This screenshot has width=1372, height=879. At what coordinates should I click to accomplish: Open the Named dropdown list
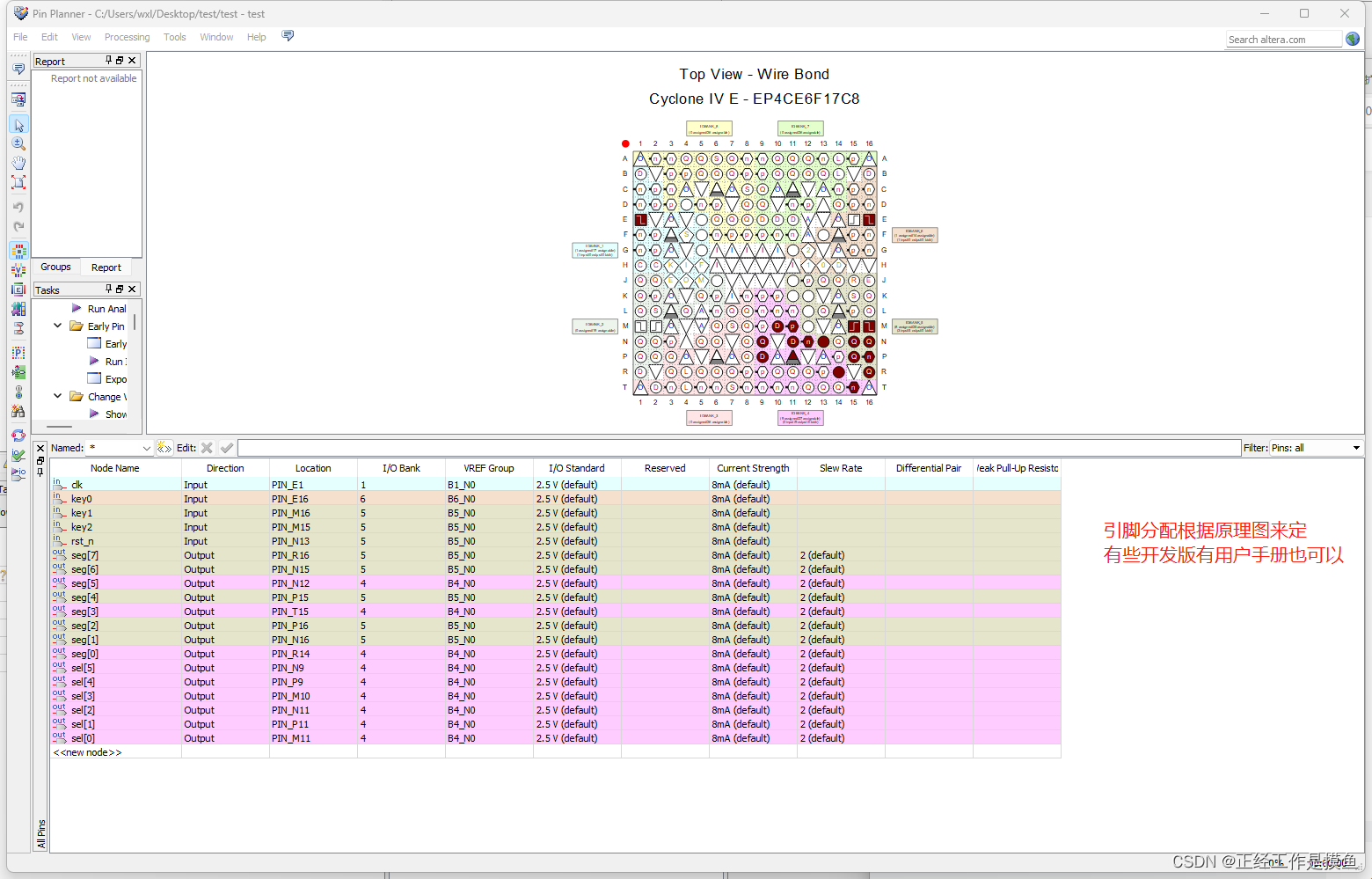pyautogui.click(x=147, y=448)
